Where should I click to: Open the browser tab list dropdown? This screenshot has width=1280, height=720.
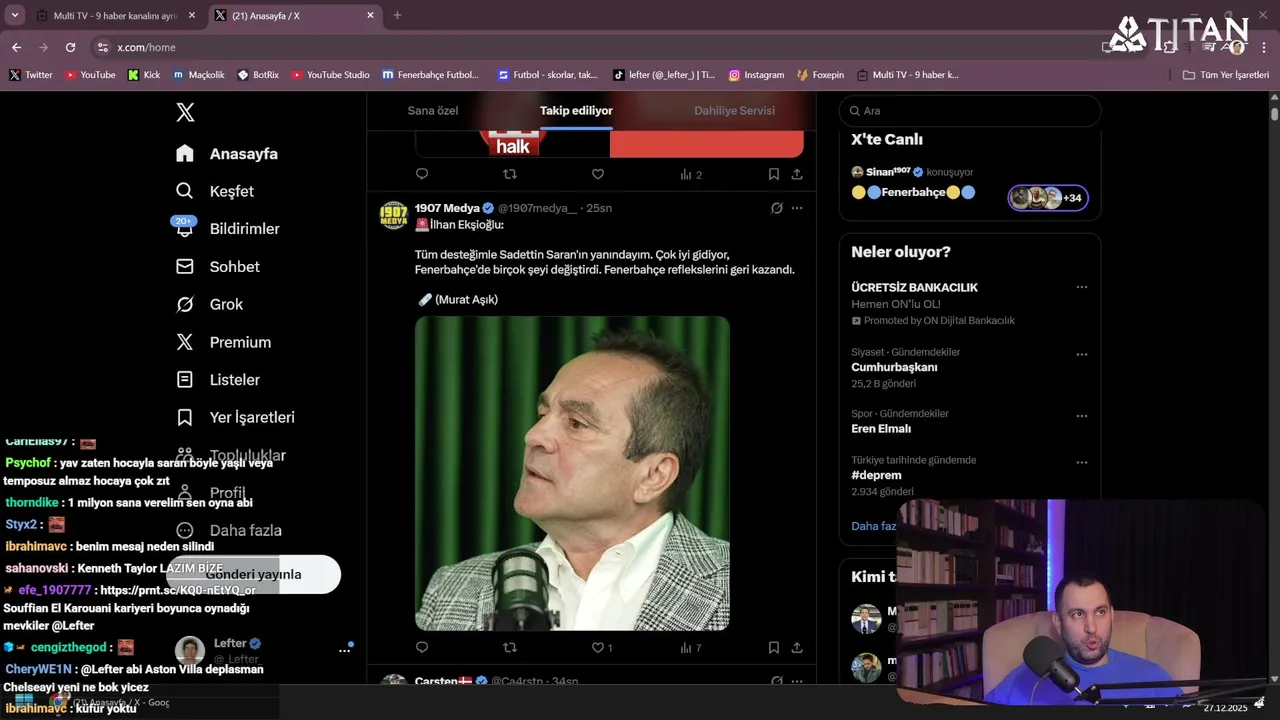pos(15,15)
